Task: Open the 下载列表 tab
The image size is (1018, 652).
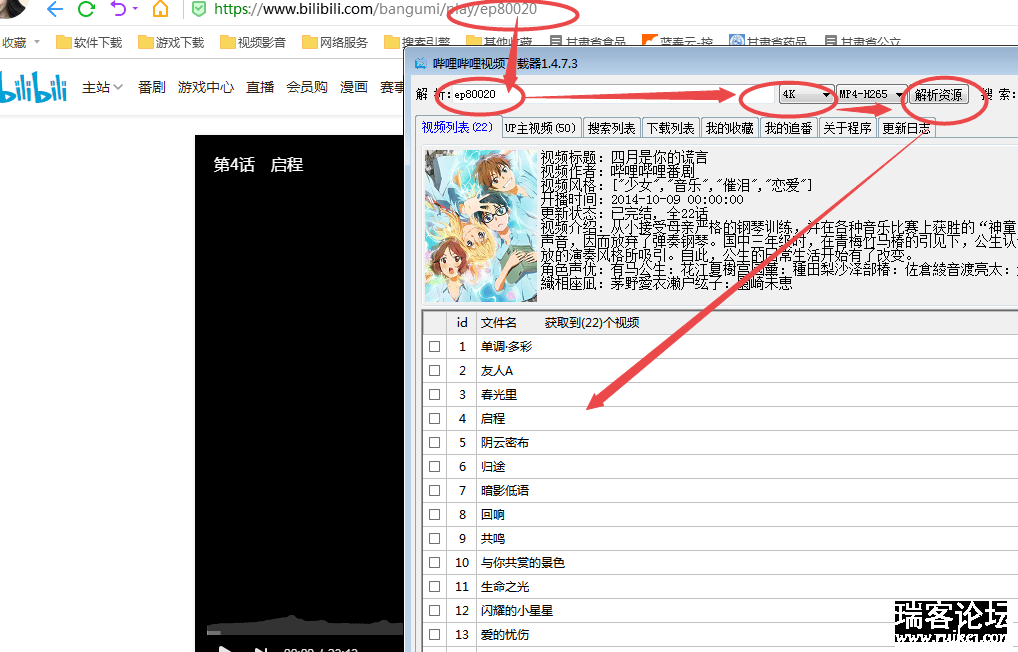Action: [671, 128]
